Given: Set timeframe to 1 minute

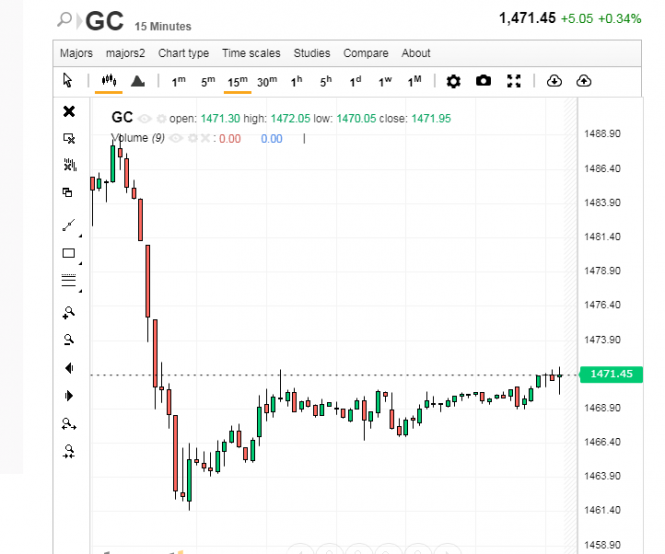Looking at the screenshot, I should click(x=179, y=81).
